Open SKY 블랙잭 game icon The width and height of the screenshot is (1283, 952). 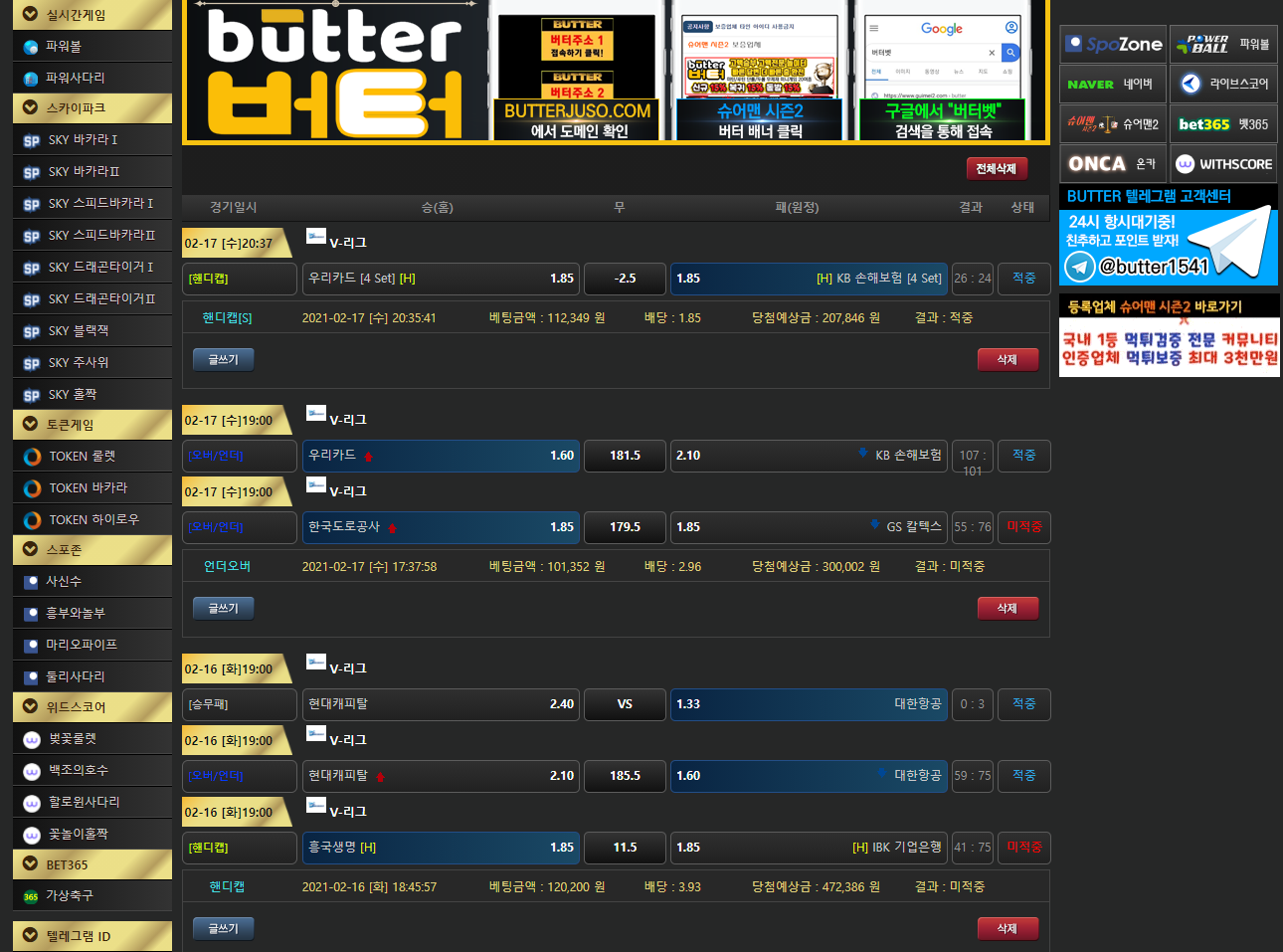click(x=32, y=332)
